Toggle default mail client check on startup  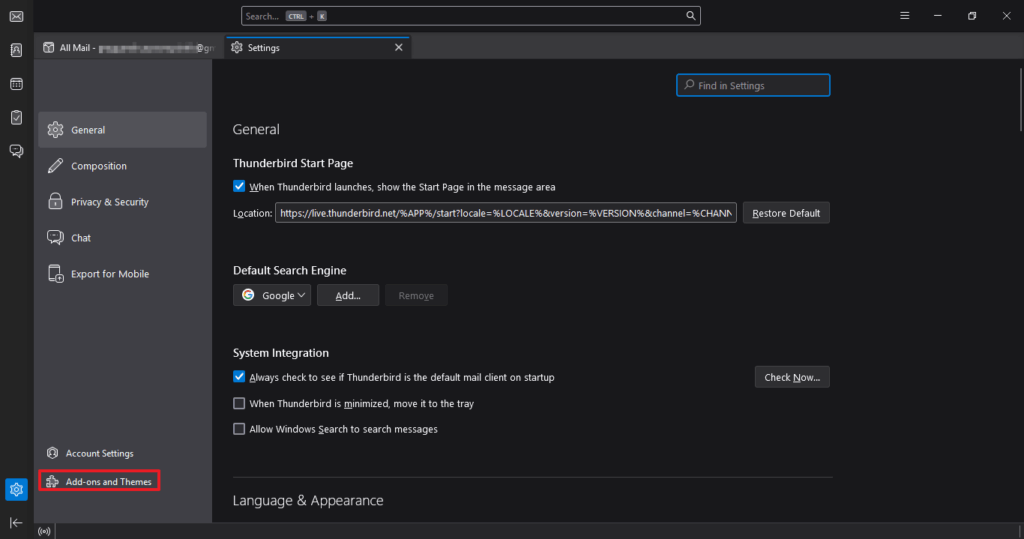pos(239,377)
